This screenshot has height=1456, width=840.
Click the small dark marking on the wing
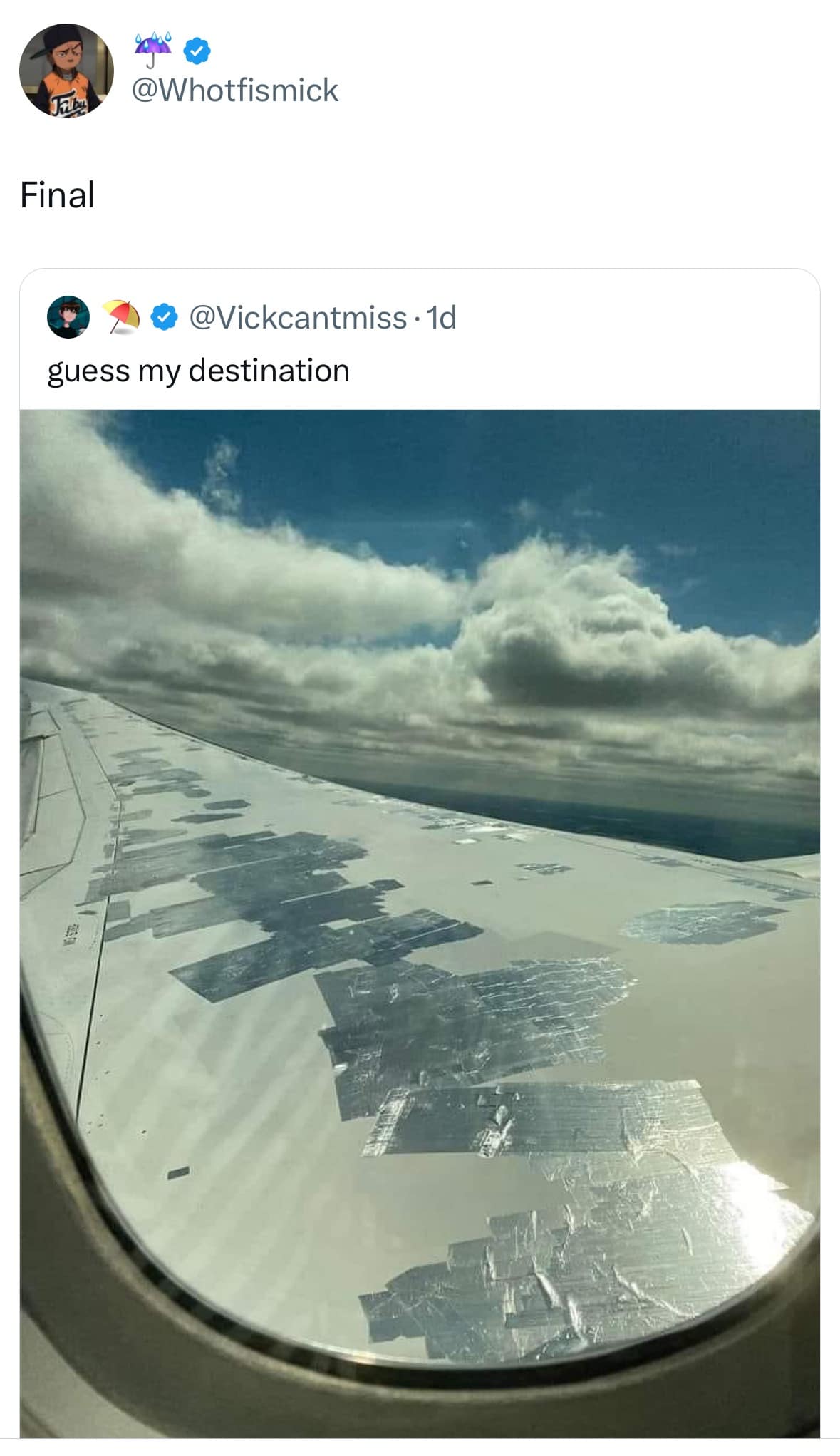178,1172
